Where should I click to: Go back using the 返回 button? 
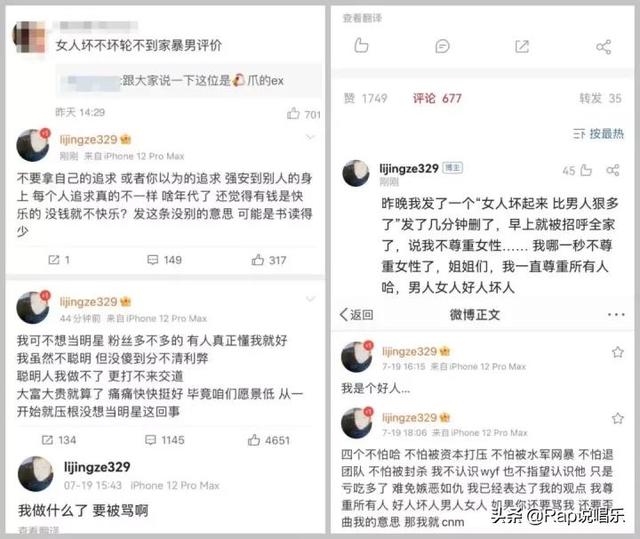coord(356,315)
